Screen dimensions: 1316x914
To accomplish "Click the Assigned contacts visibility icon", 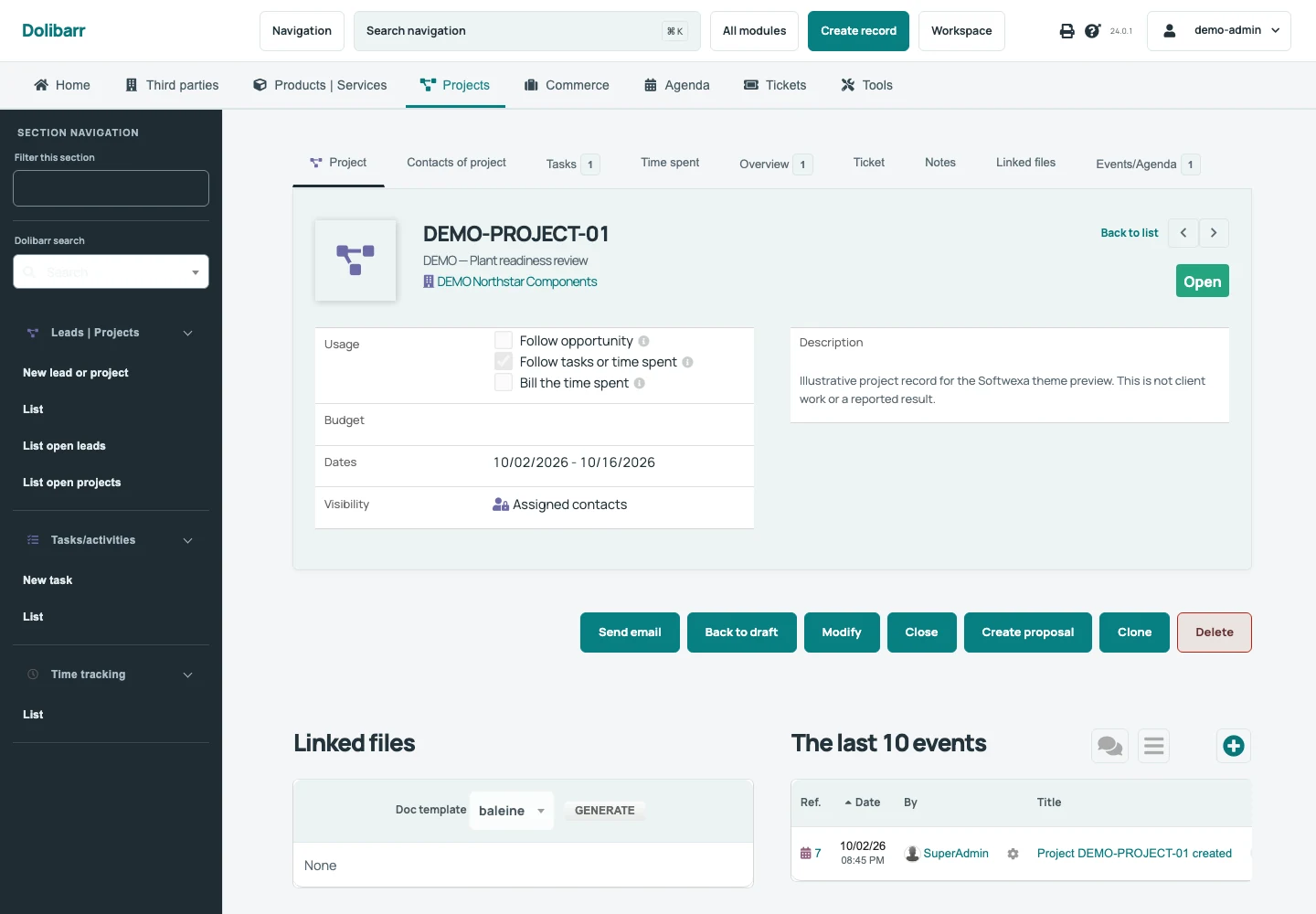I will coord(501,505).
